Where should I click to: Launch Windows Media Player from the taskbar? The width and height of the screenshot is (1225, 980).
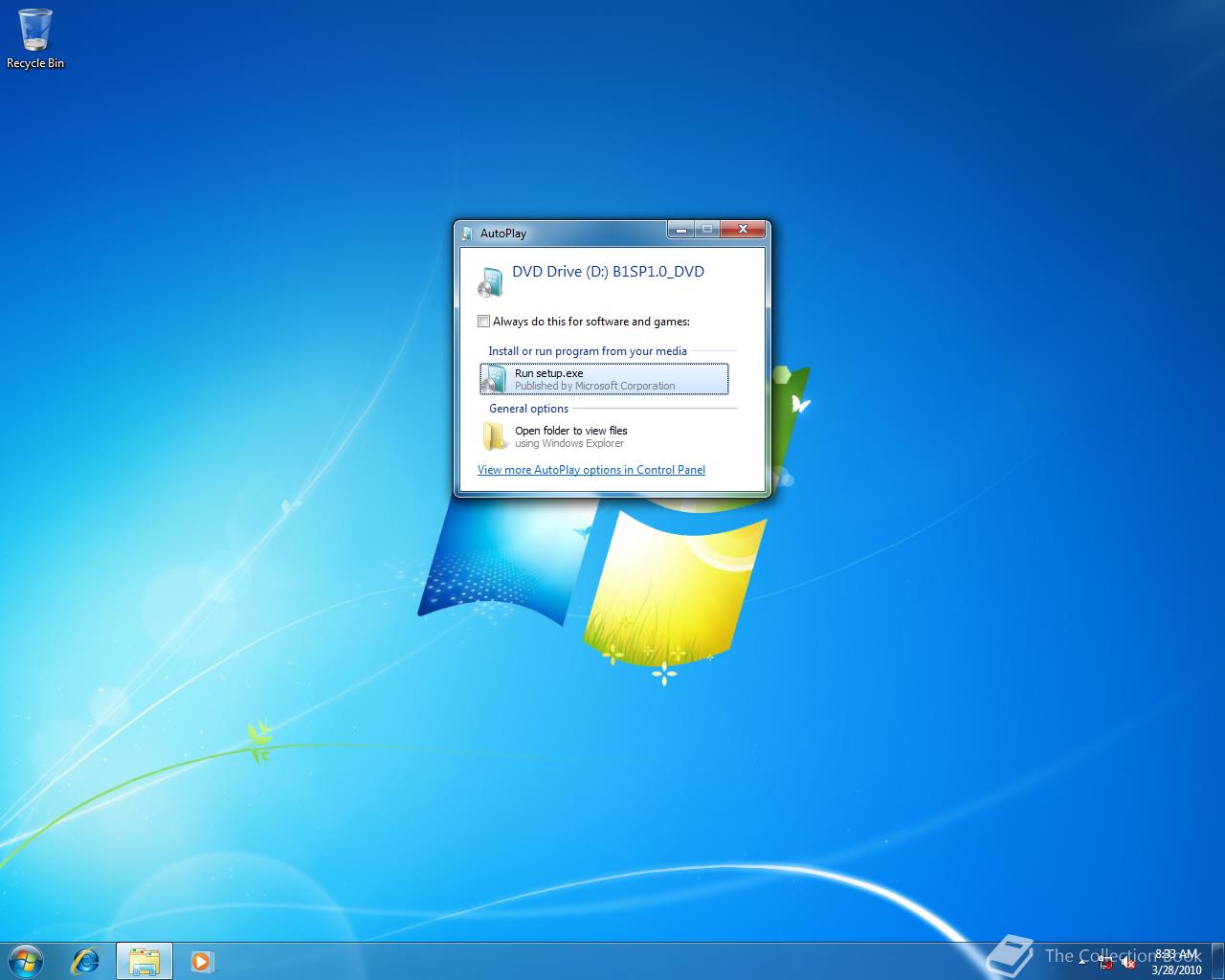coord(200,961)
